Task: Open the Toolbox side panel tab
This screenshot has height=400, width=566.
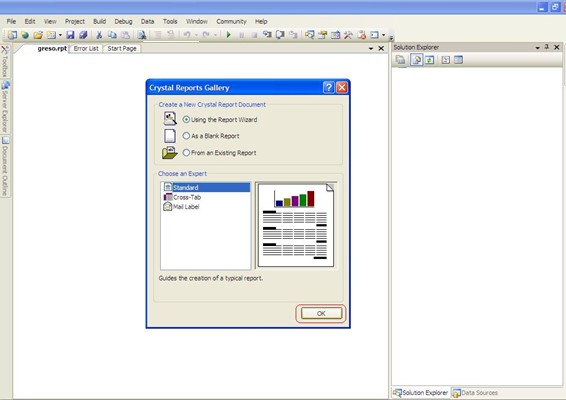Action: pyautogui.click(x=5, y=61)
